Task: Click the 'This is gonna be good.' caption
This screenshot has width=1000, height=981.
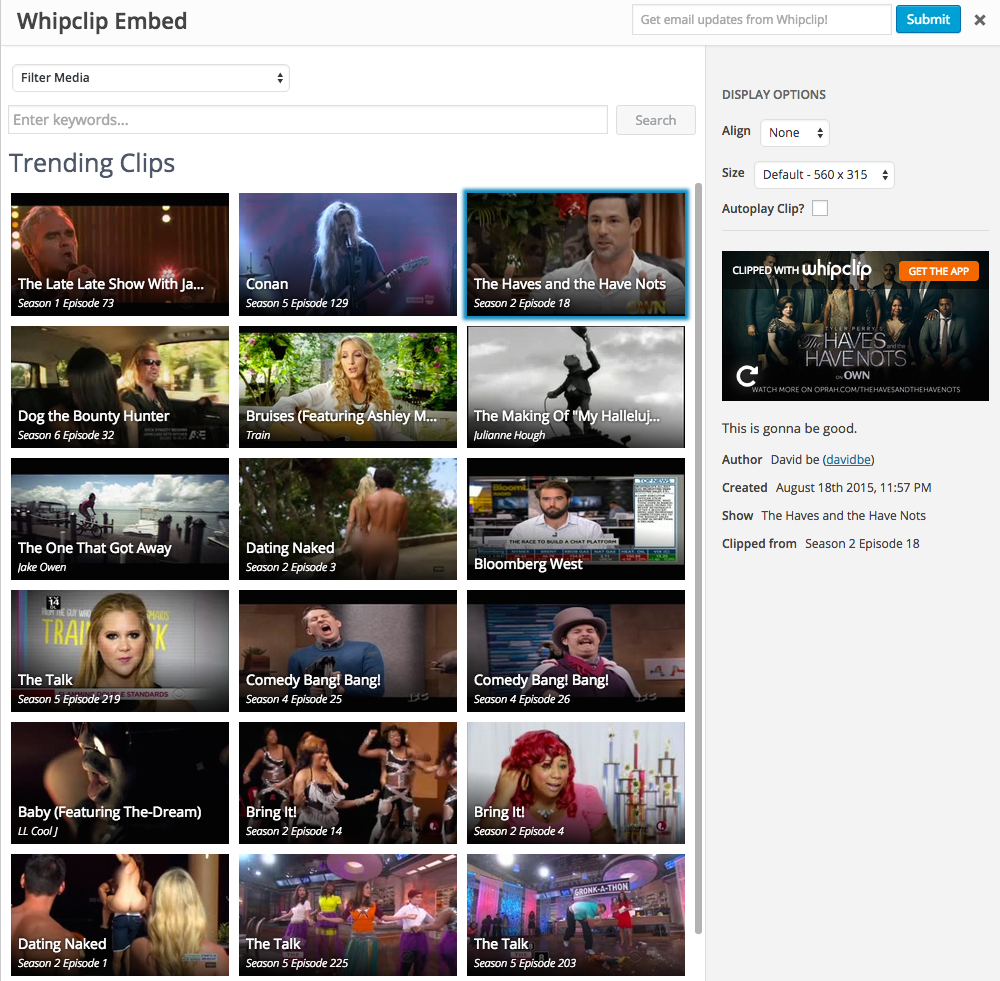Action: (790, 429)
